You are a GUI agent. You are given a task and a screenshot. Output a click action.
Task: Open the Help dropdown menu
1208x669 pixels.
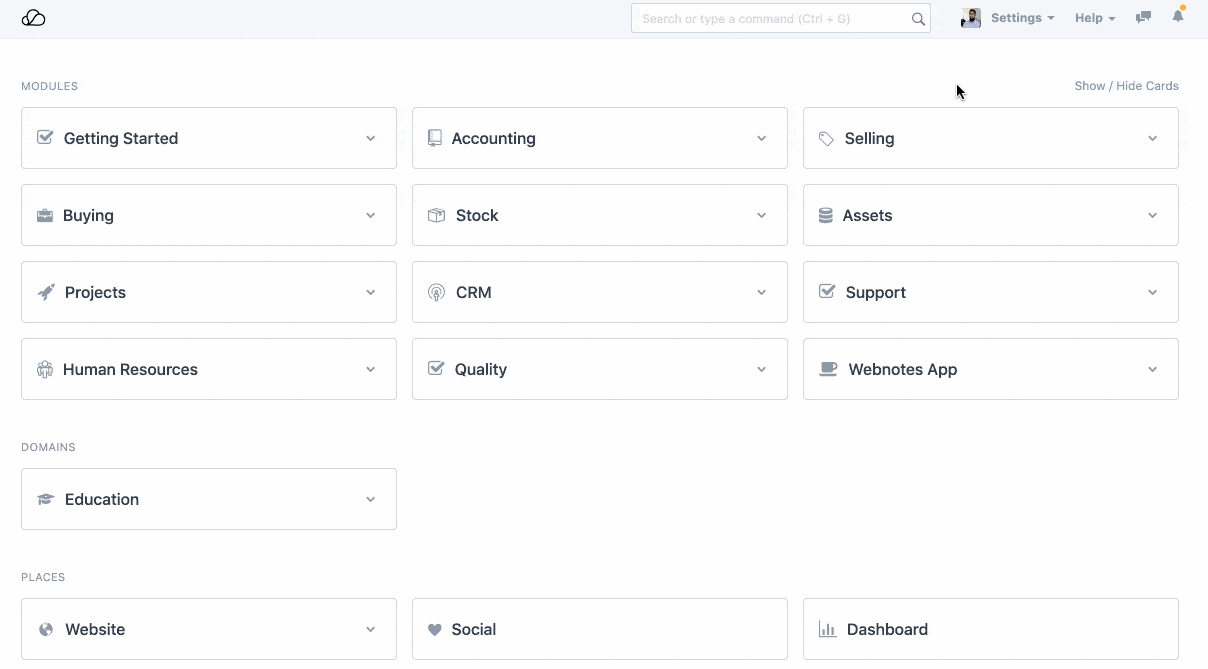[1094, 18]
